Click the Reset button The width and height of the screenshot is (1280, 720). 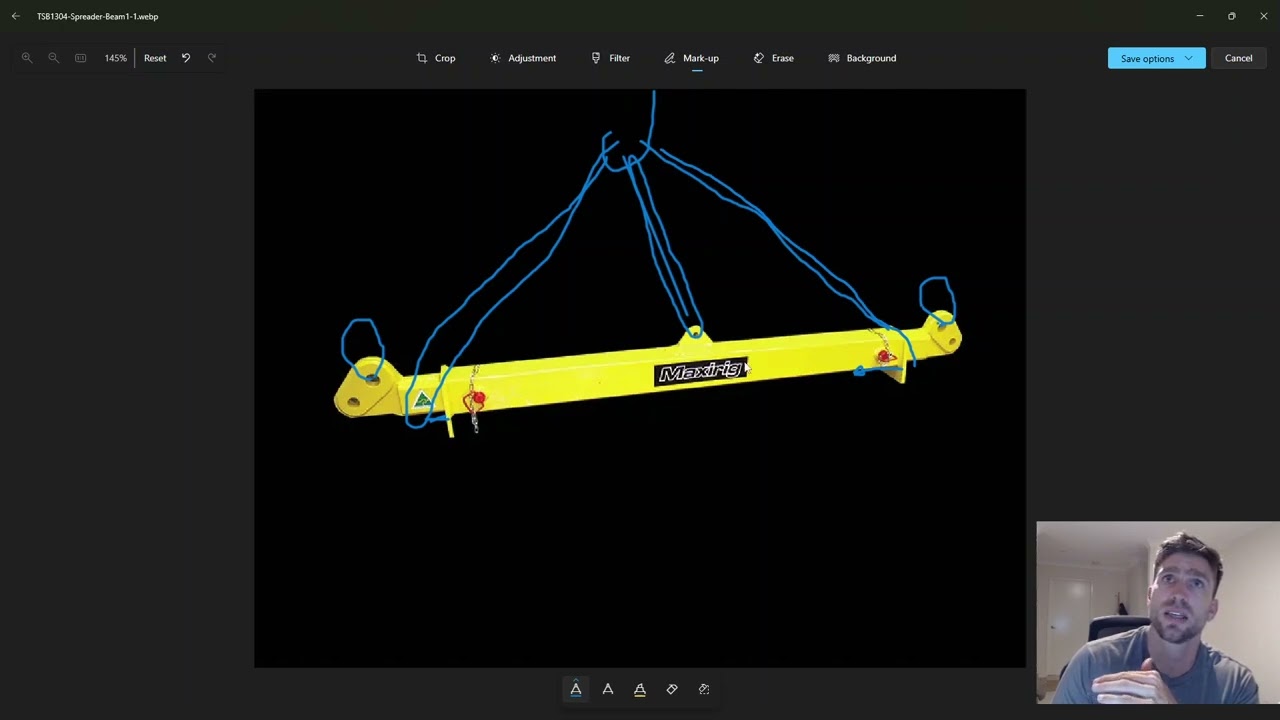(x=155, y=58)
